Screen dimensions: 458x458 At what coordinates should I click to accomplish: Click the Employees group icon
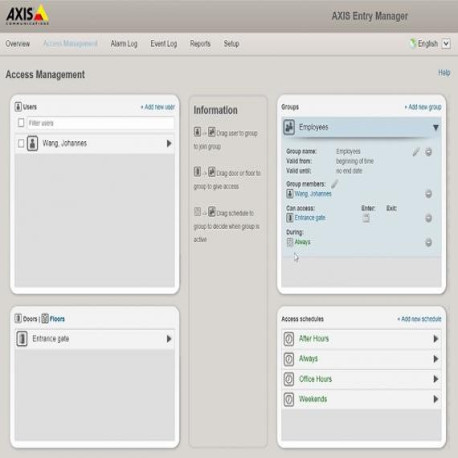tap(289, 127)
